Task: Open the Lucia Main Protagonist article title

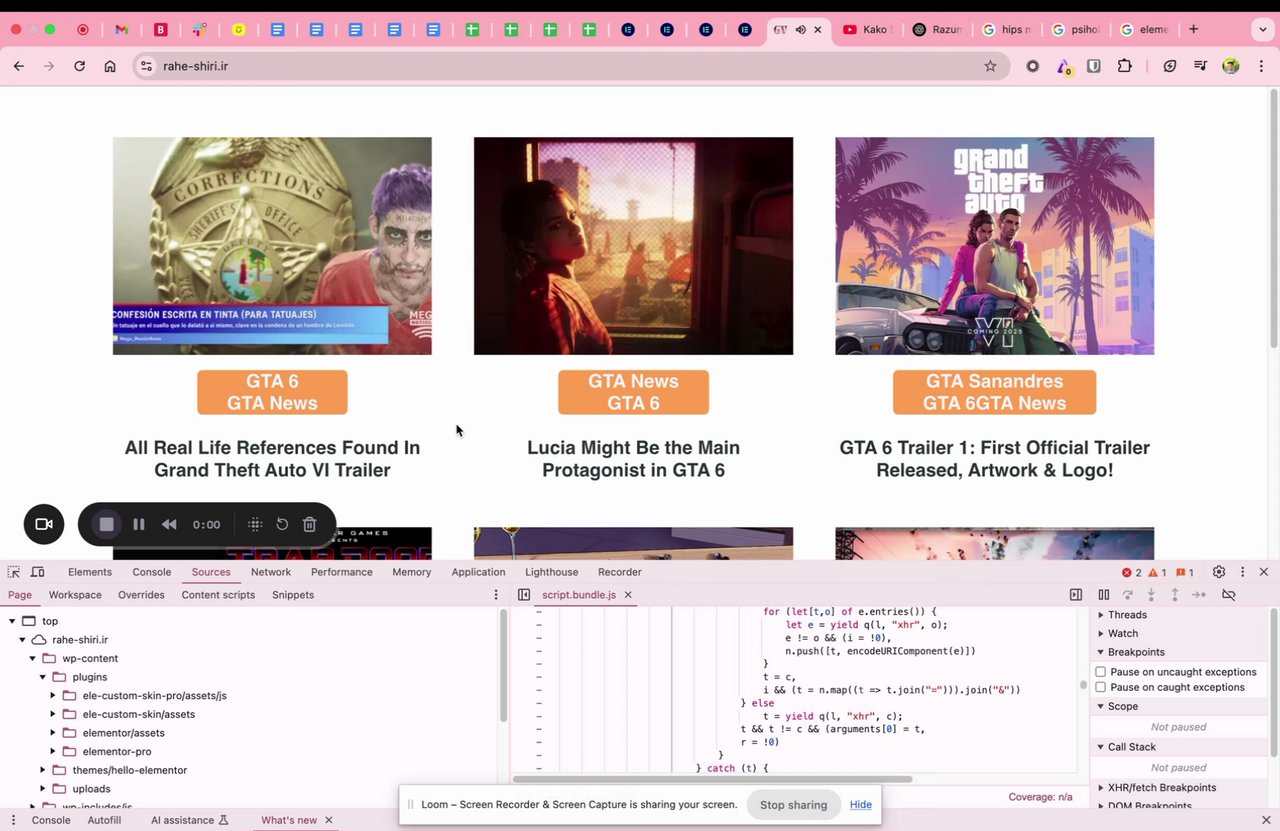Action: click(x=633, y=459)
